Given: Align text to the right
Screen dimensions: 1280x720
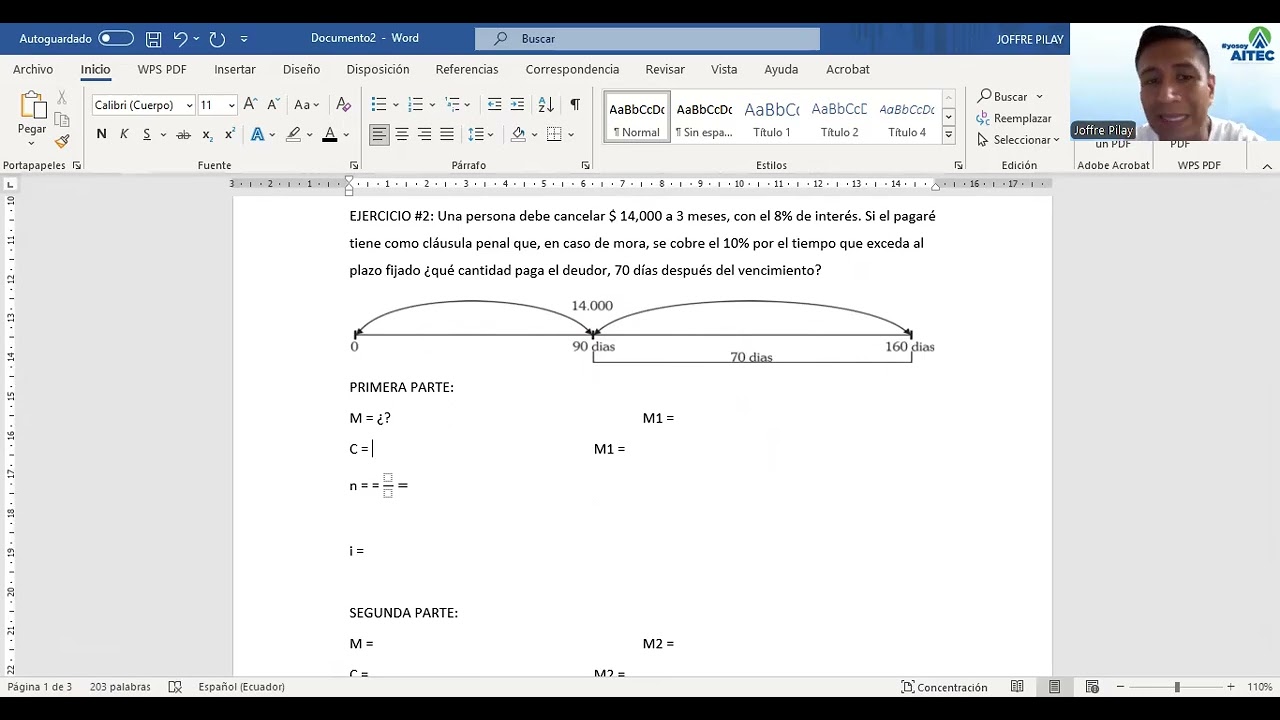Looking at the screenshot, I should pyautogui.click(x=425, y=134).
